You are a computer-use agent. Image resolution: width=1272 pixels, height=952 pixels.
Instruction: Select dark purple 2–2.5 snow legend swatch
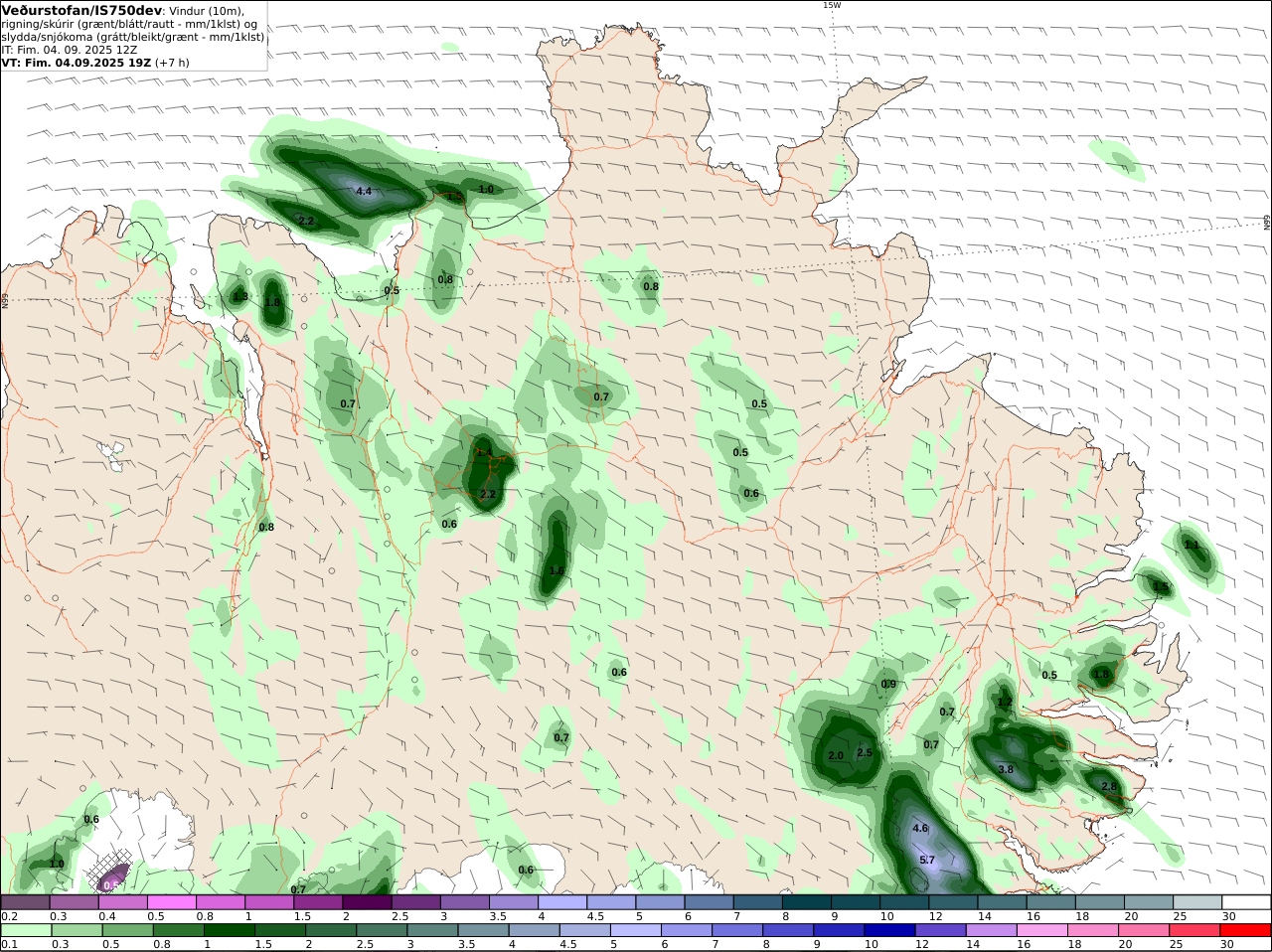[x=367, y=902]
